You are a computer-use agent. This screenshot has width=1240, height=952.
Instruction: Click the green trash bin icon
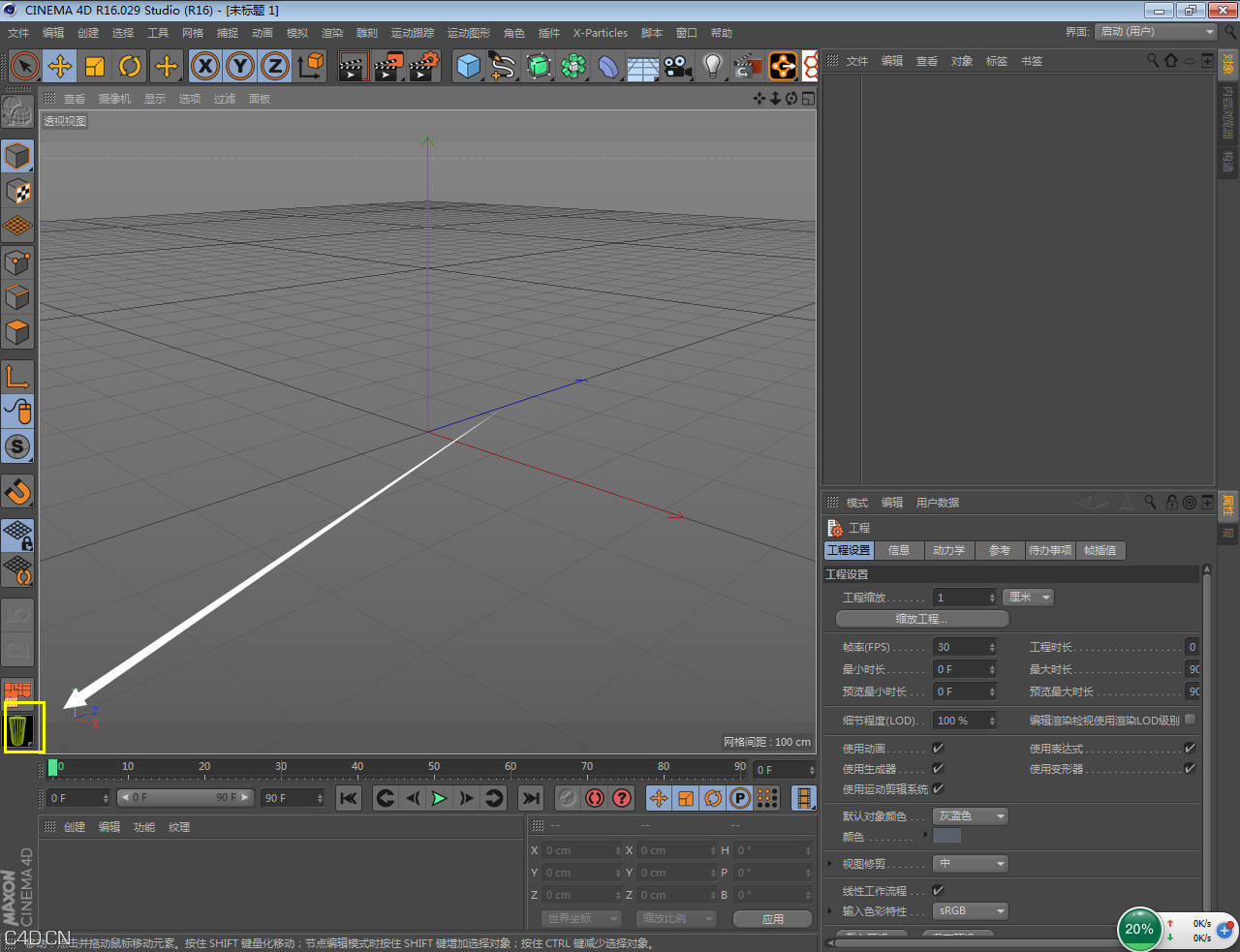19,729
